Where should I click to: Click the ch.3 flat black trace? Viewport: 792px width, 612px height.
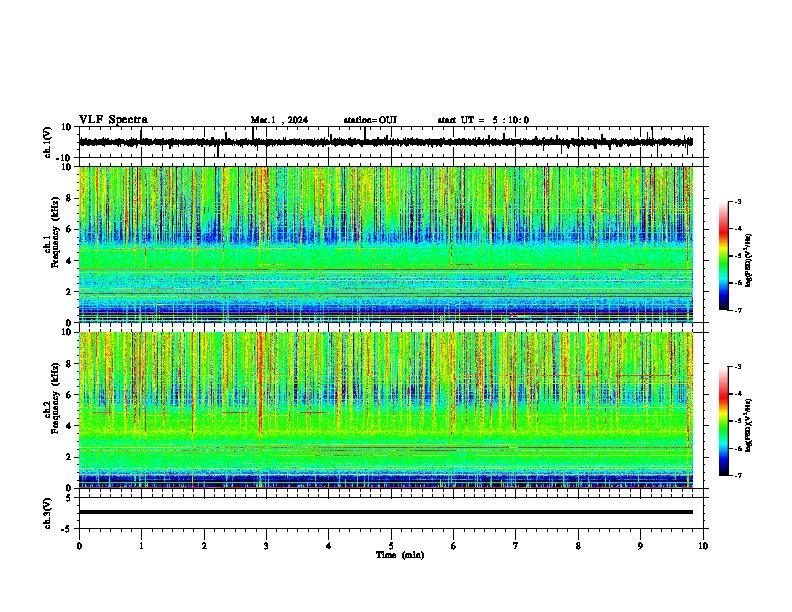(386, 512)
